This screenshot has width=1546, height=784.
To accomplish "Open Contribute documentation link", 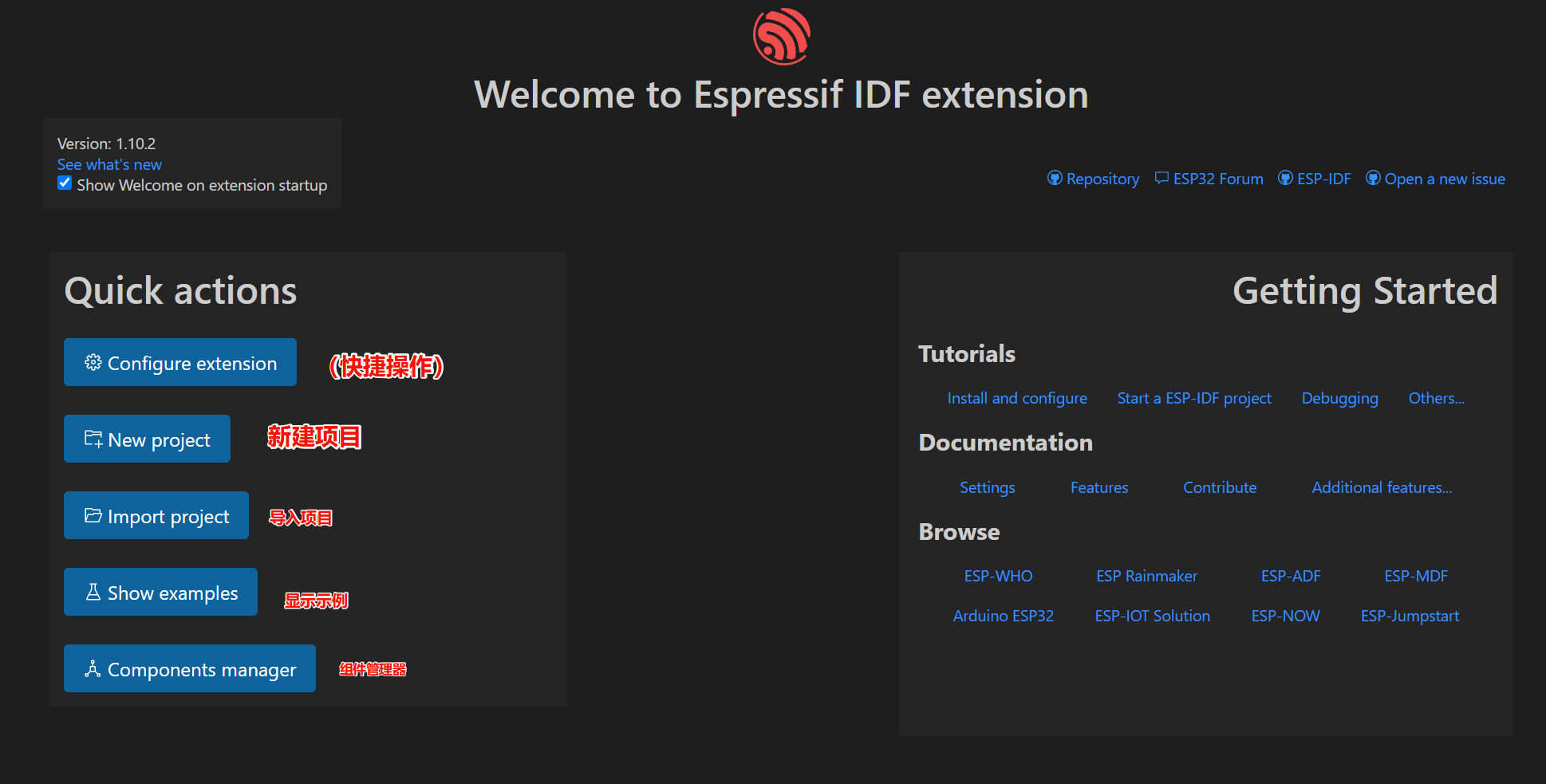I will 1219,487.
